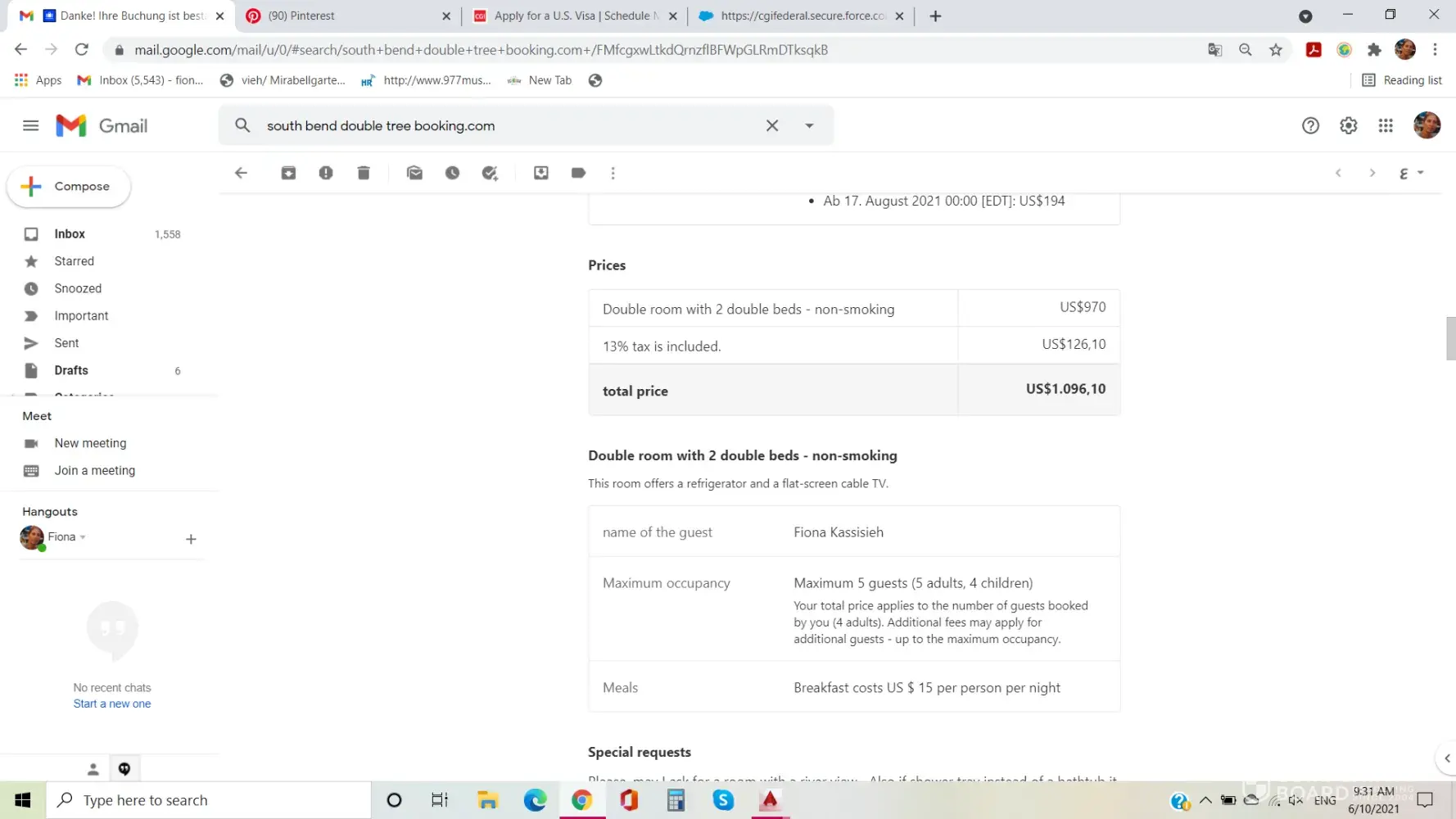Snooze this email using clock icon
Viewport: 1456px width, 819px height.
coord(452,173)
